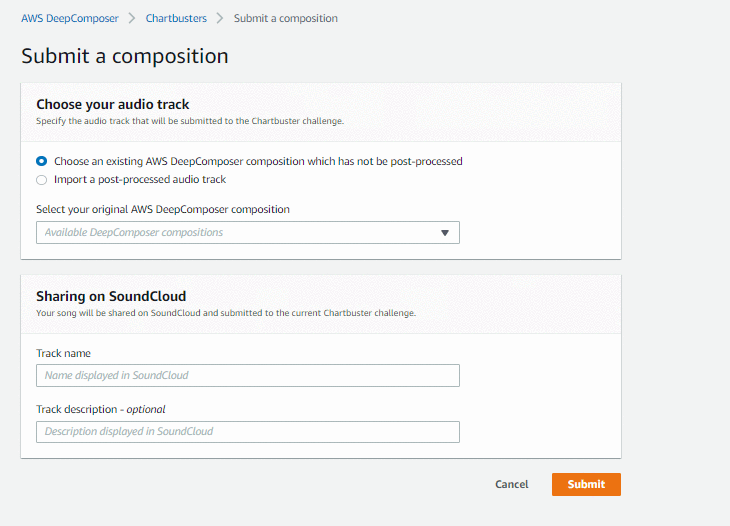
Task: Click the compositions dropdown arrow icon
Action: coord(445,233)
